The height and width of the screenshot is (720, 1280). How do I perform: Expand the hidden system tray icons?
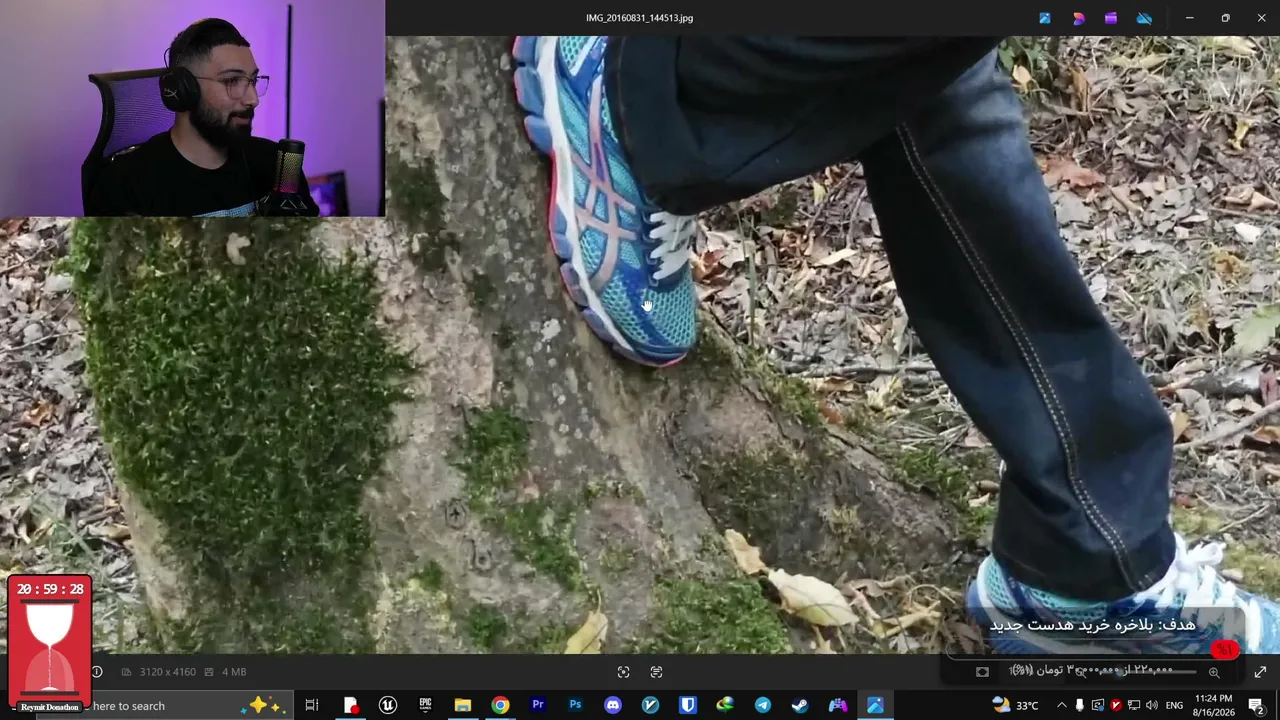click(1061, 706)
